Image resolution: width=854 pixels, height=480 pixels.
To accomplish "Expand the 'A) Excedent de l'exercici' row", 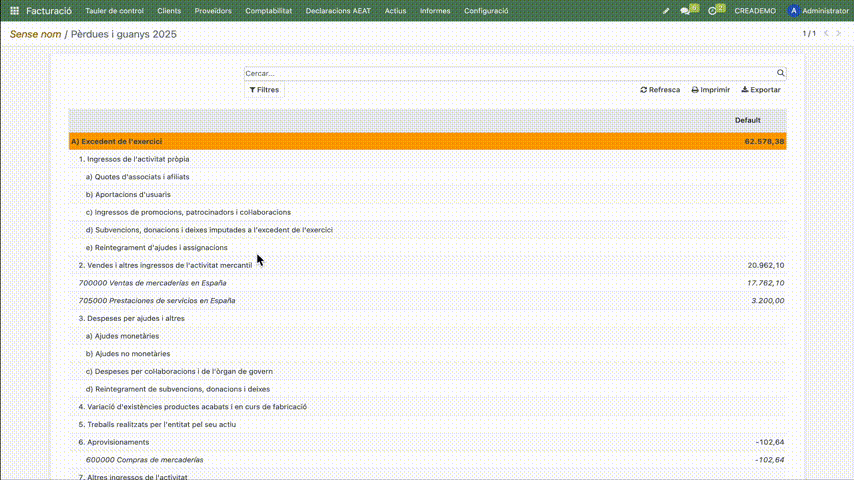I will [116, 142].
